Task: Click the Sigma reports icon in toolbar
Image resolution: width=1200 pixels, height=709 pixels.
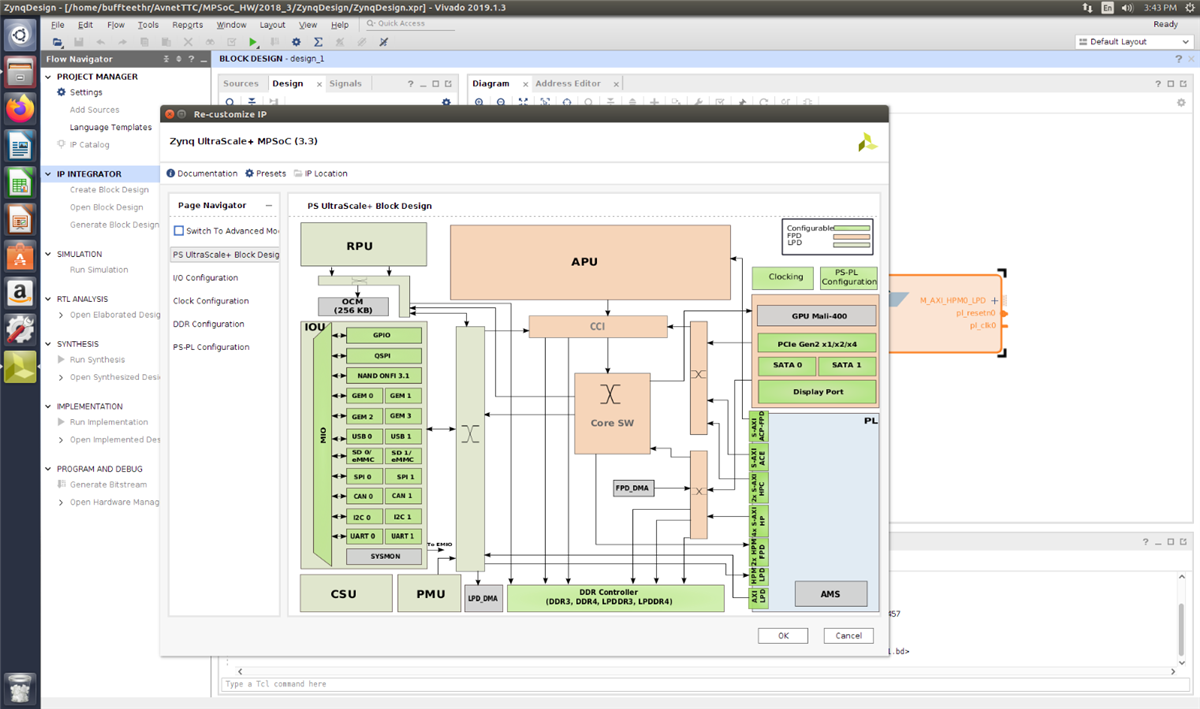Action: pos(318,42)
